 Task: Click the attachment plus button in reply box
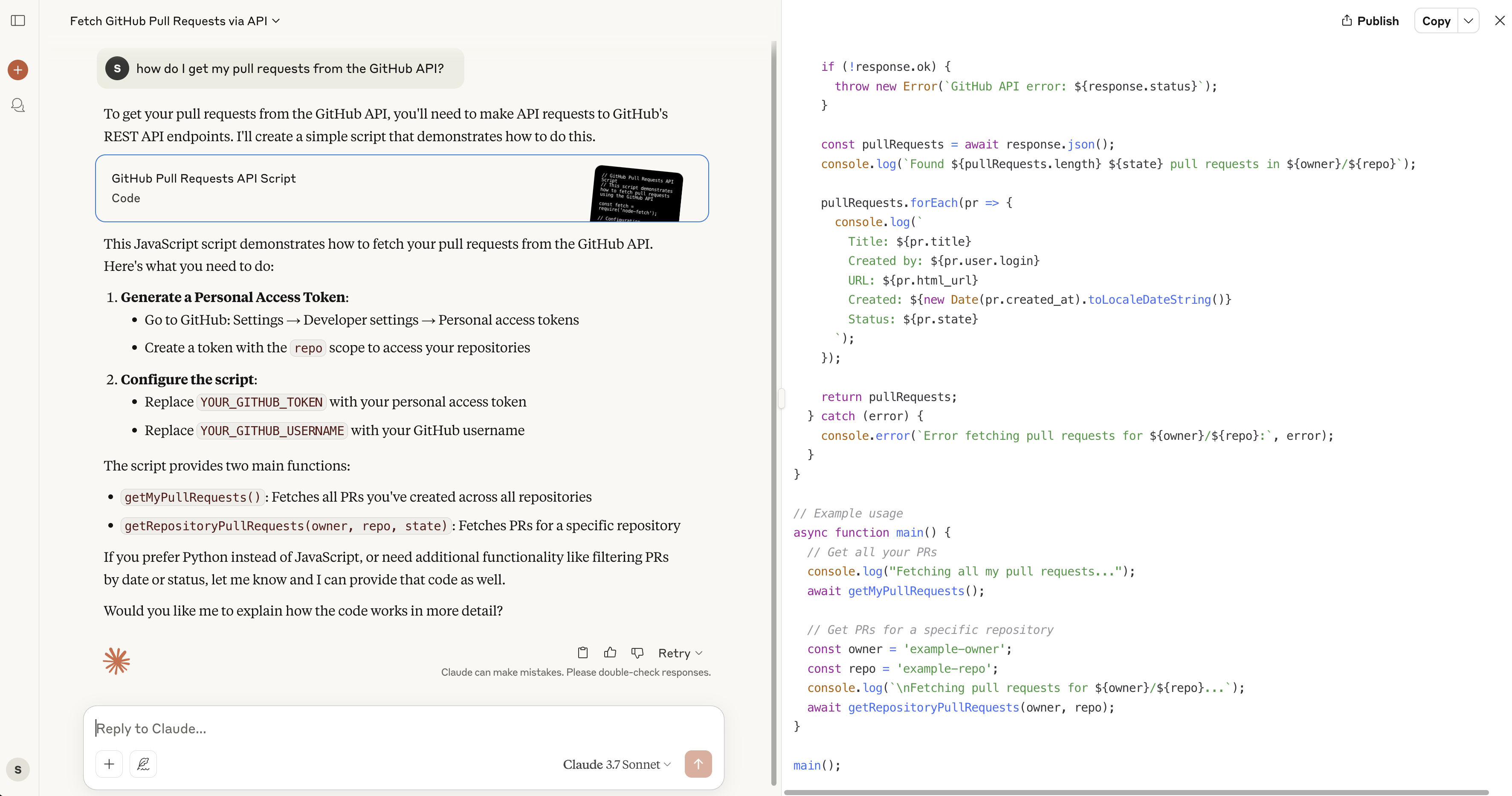click(109, 764)
